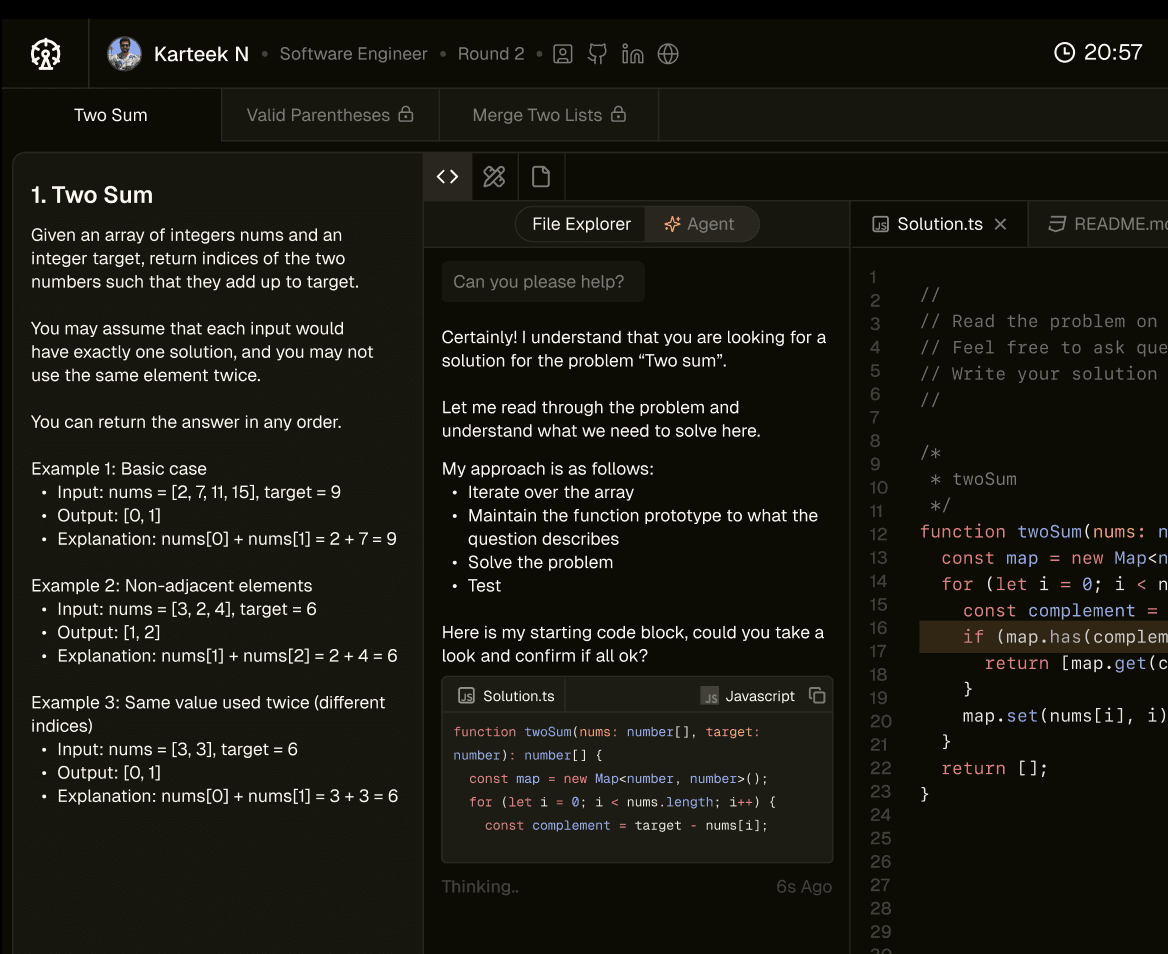Close the Solution.ts tab

tap(1000, 224)
